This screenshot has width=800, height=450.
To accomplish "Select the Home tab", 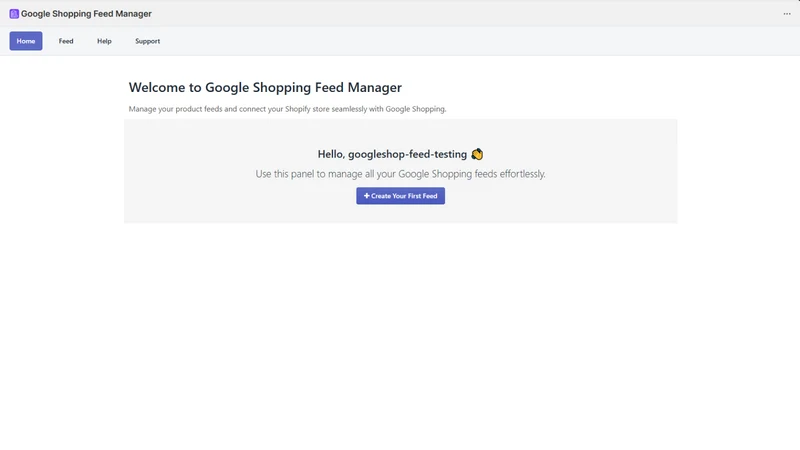I will (26, 41).
